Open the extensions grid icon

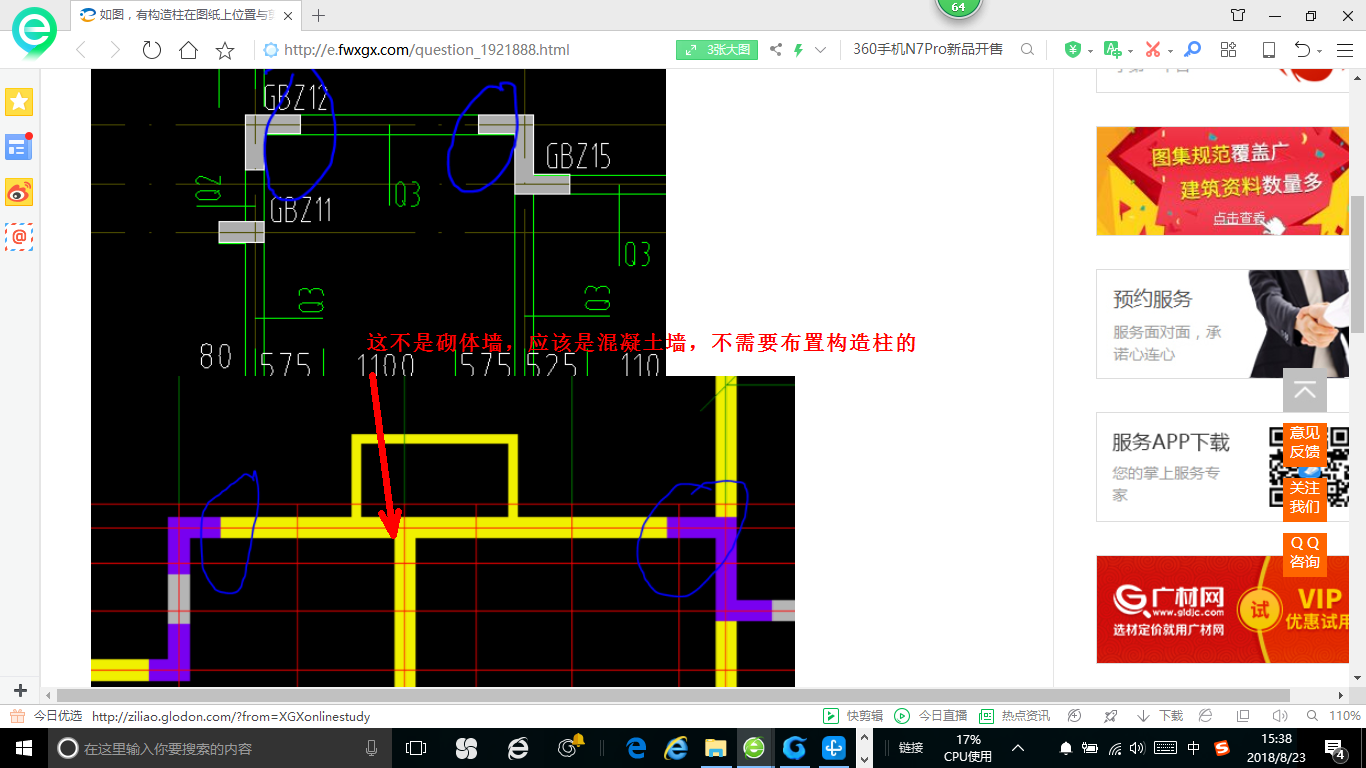[1229, 49]
